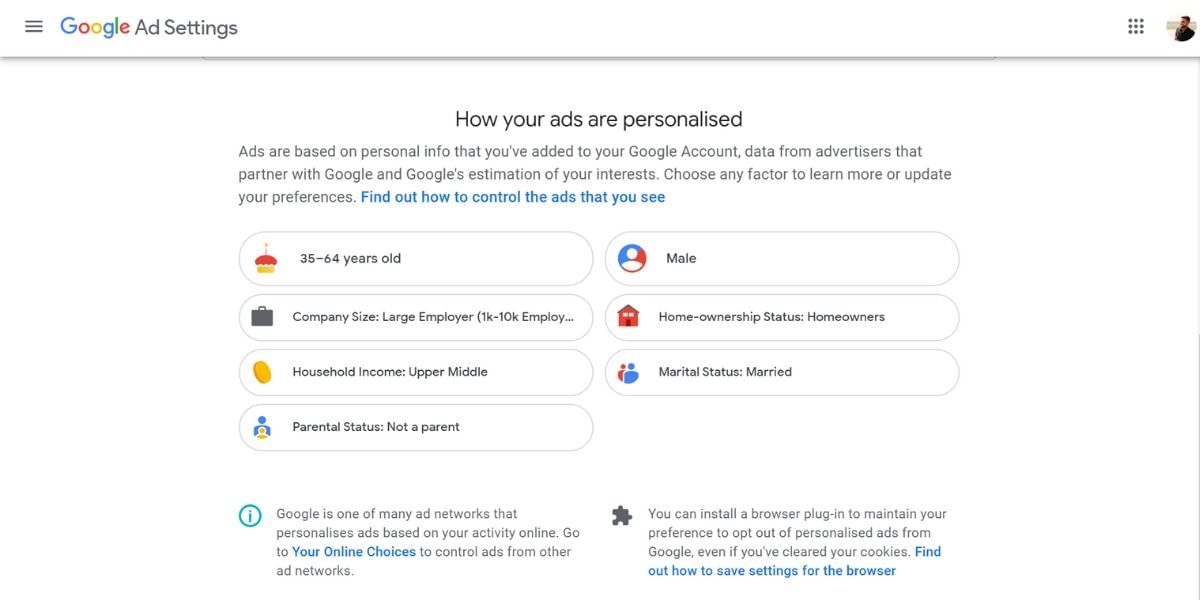Open the Company Size: Large Employer card
This screenshot has width=1200, height=600.
coord(415,316)
